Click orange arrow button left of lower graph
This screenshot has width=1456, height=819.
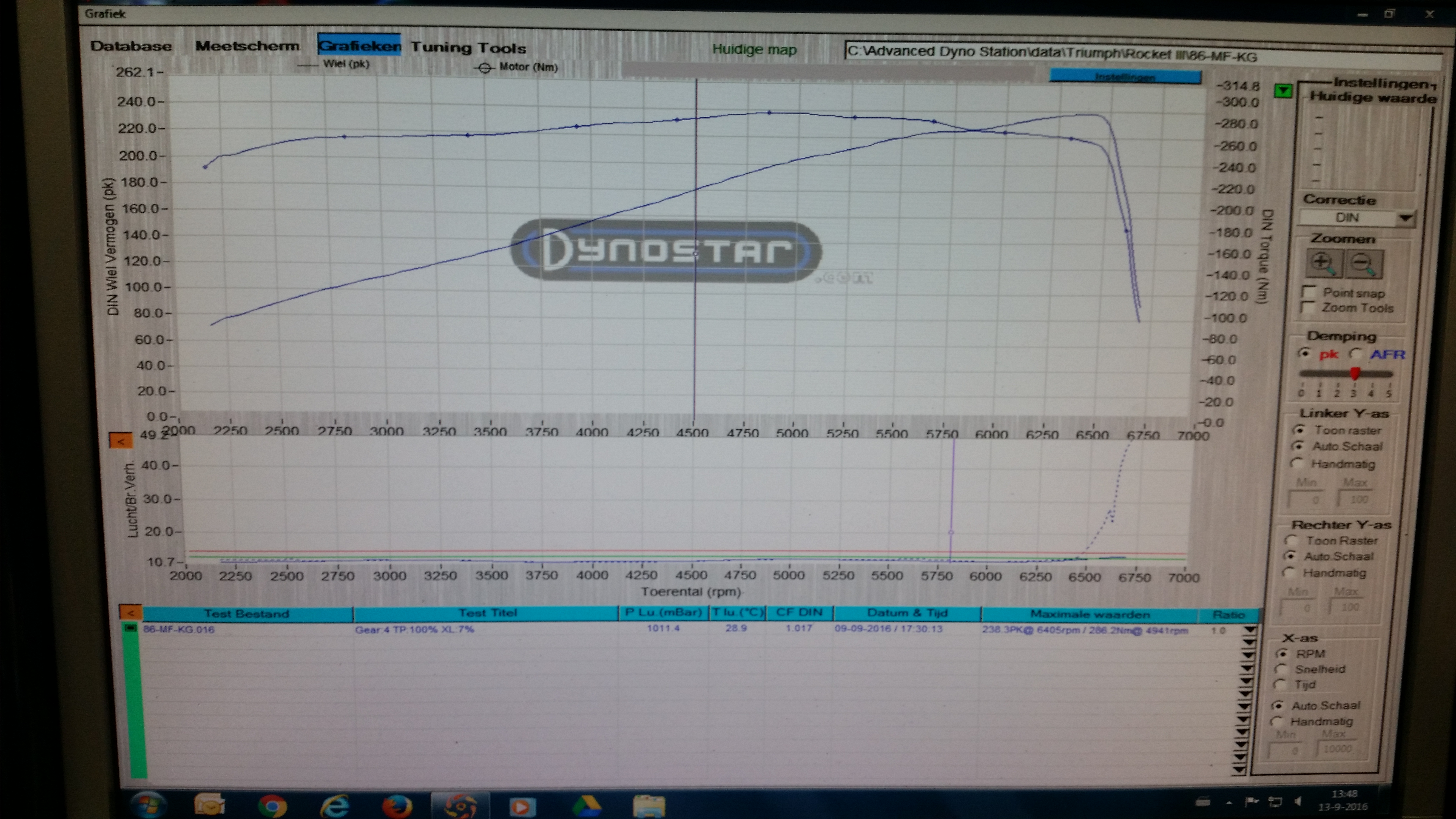[121, 440]
